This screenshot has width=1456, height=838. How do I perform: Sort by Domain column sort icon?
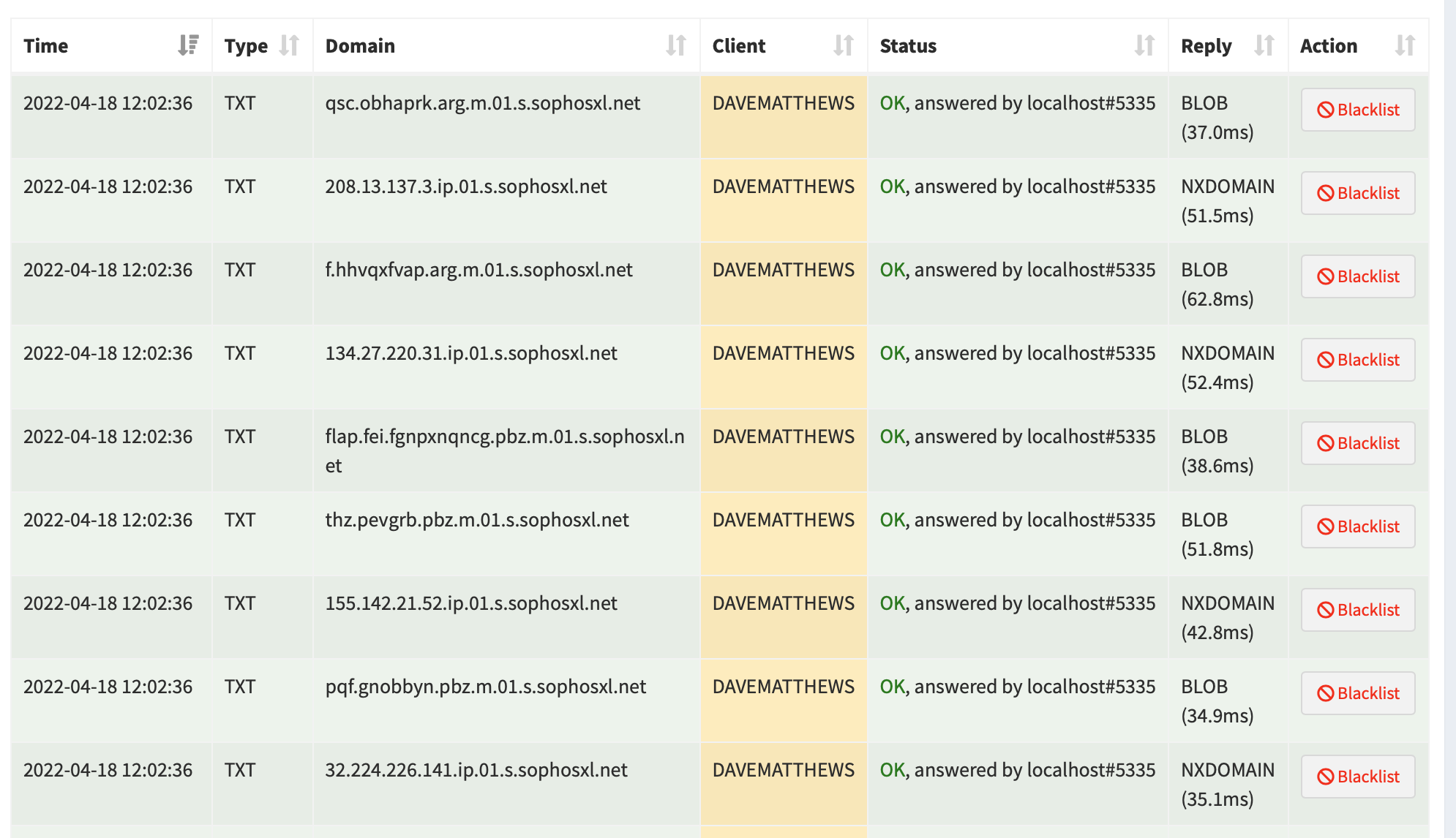click(676, 45)
